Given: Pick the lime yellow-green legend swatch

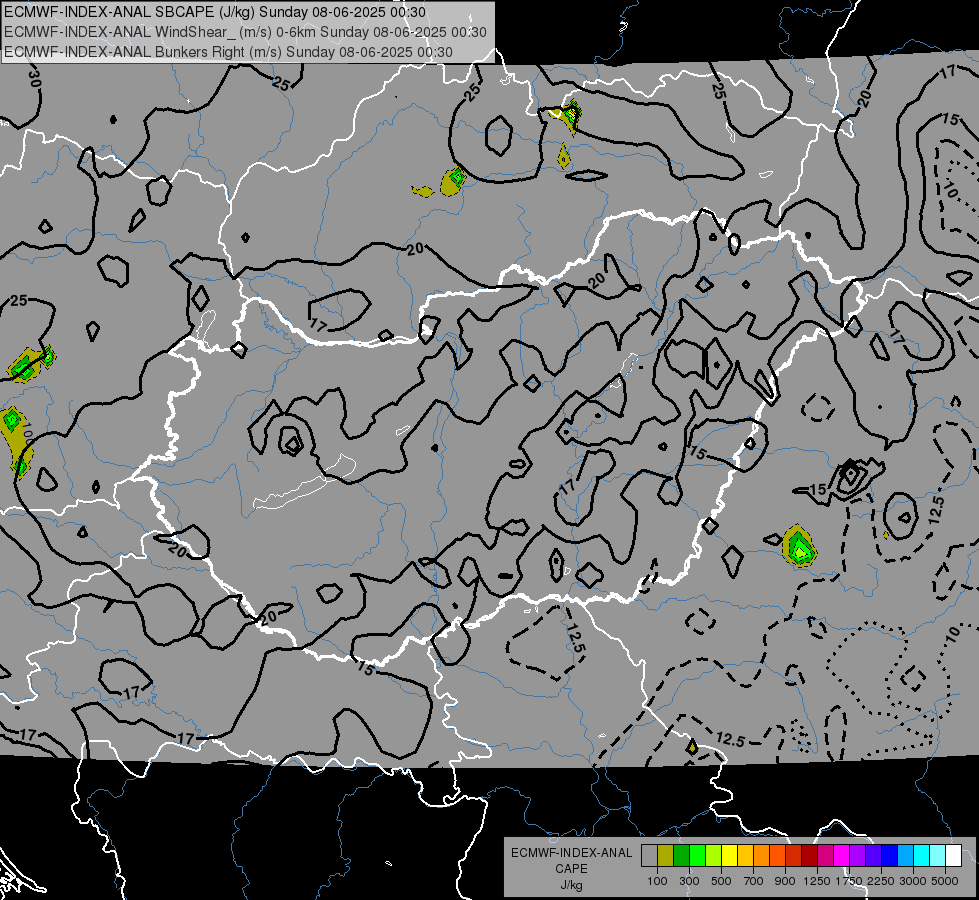Looking at the screenshot, I should click(x=713, y=856).
